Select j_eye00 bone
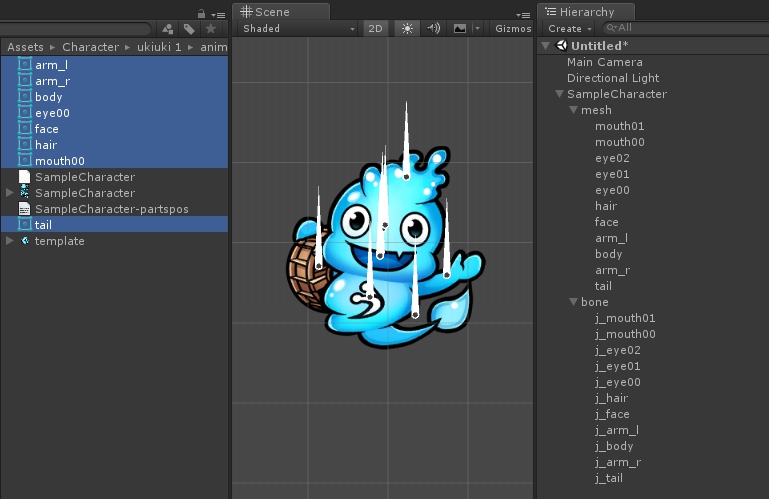This screenshot has height=499, width=769. (x=617, y=382)
